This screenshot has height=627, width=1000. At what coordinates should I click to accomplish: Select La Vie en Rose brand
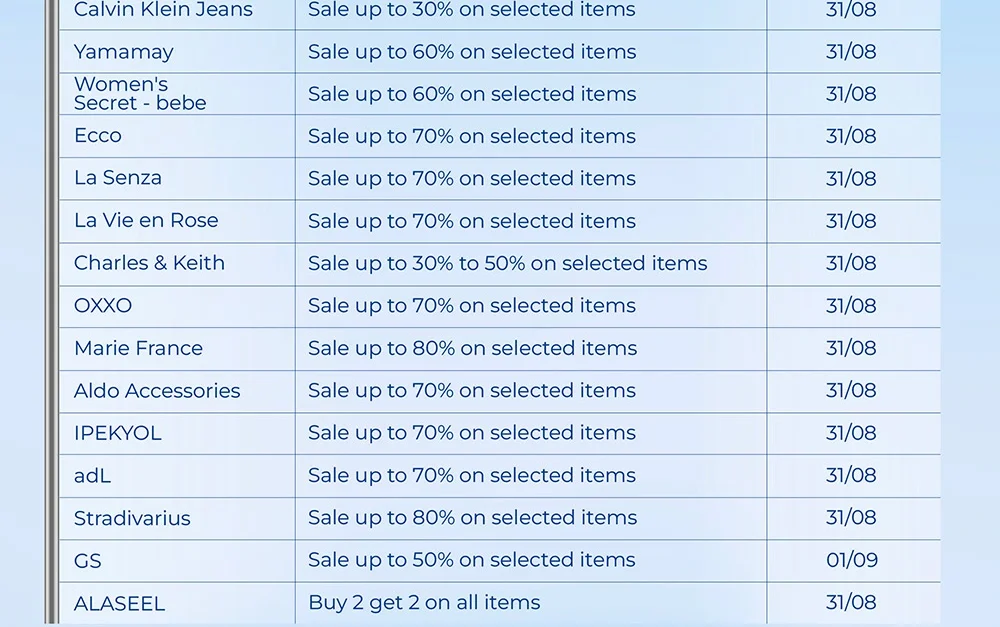pos(146,221)
